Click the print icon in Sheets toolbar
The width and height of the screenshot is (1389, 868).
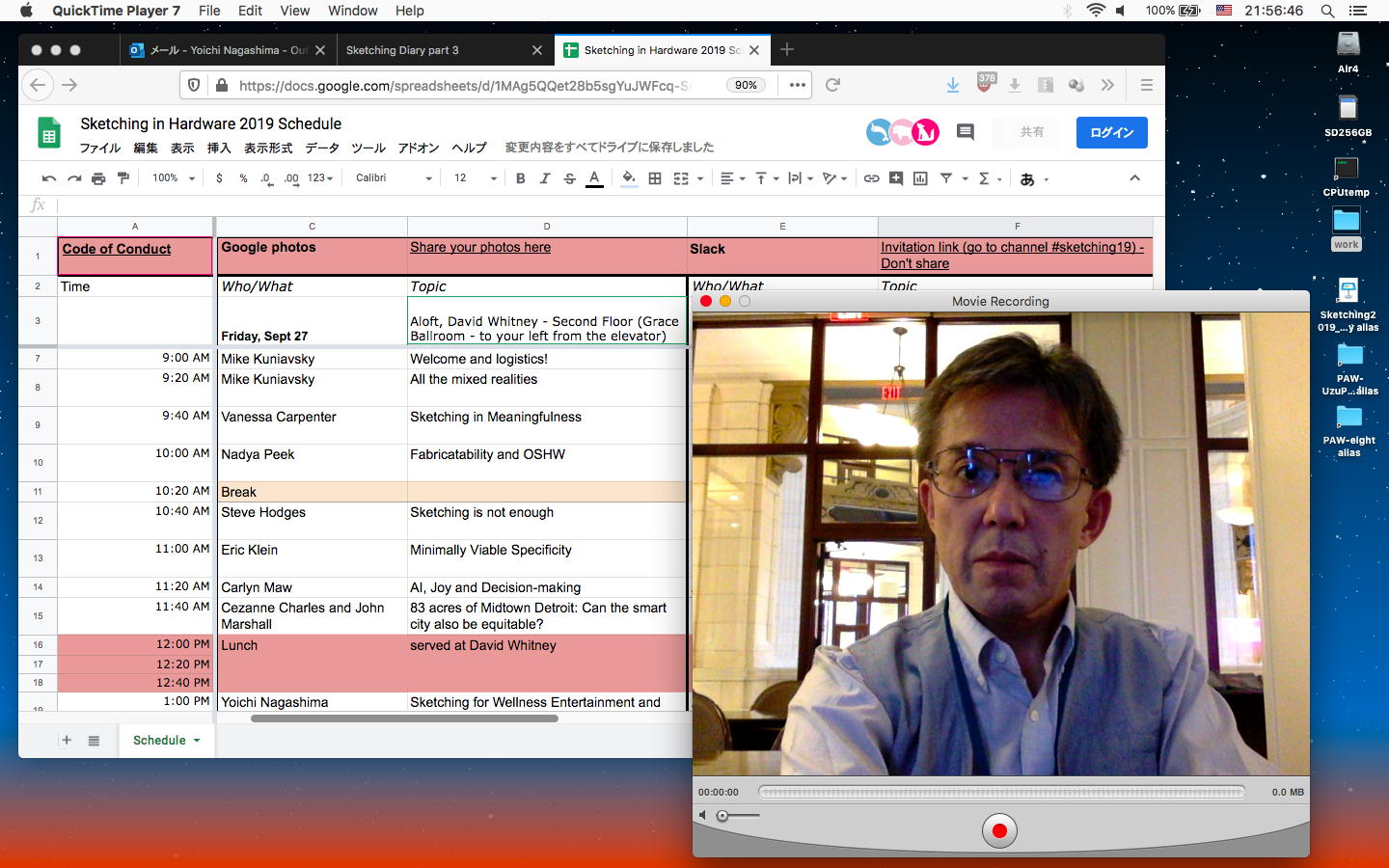click(98, 178)
